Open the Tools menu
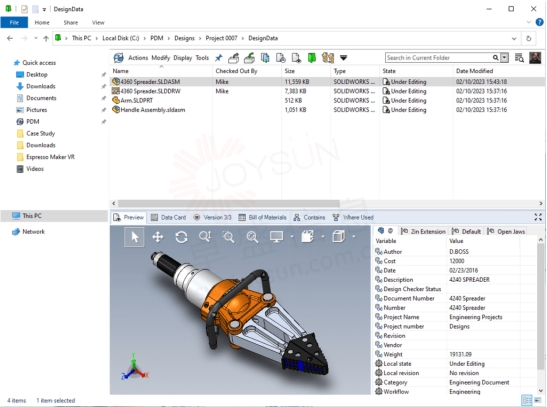The width and height of the screenshot is (547, 407). click(x=202, y=58)
